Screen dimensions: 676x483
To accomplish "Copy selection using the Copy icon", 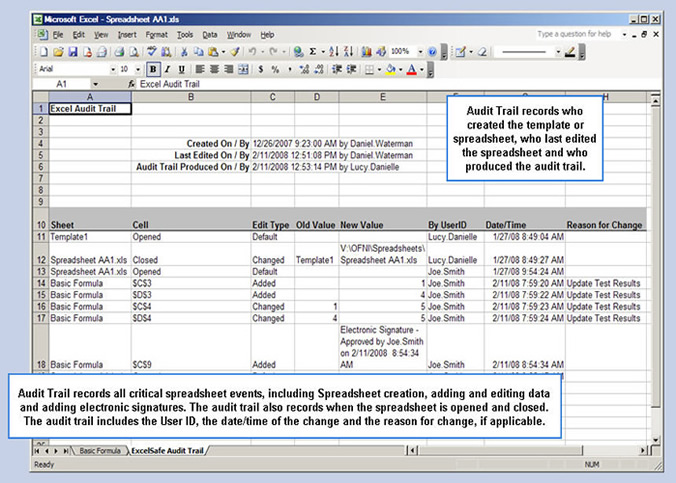I will (199, 52).
